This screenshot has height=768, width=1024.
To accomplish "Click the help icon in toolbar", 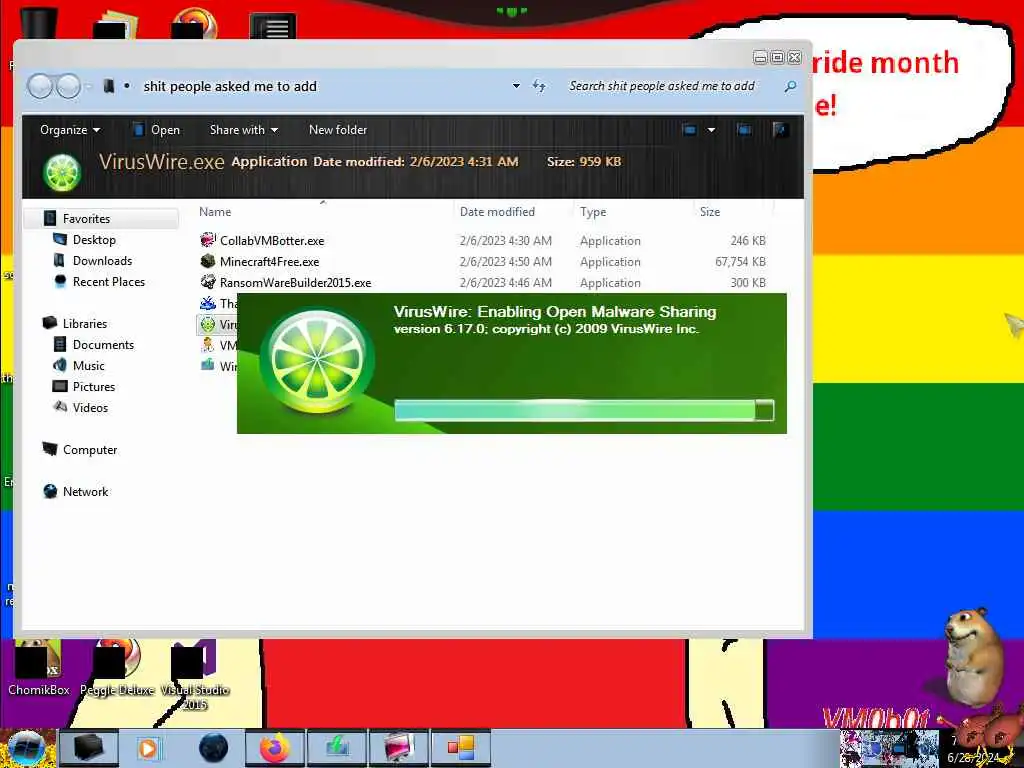I will coord(780,130).
